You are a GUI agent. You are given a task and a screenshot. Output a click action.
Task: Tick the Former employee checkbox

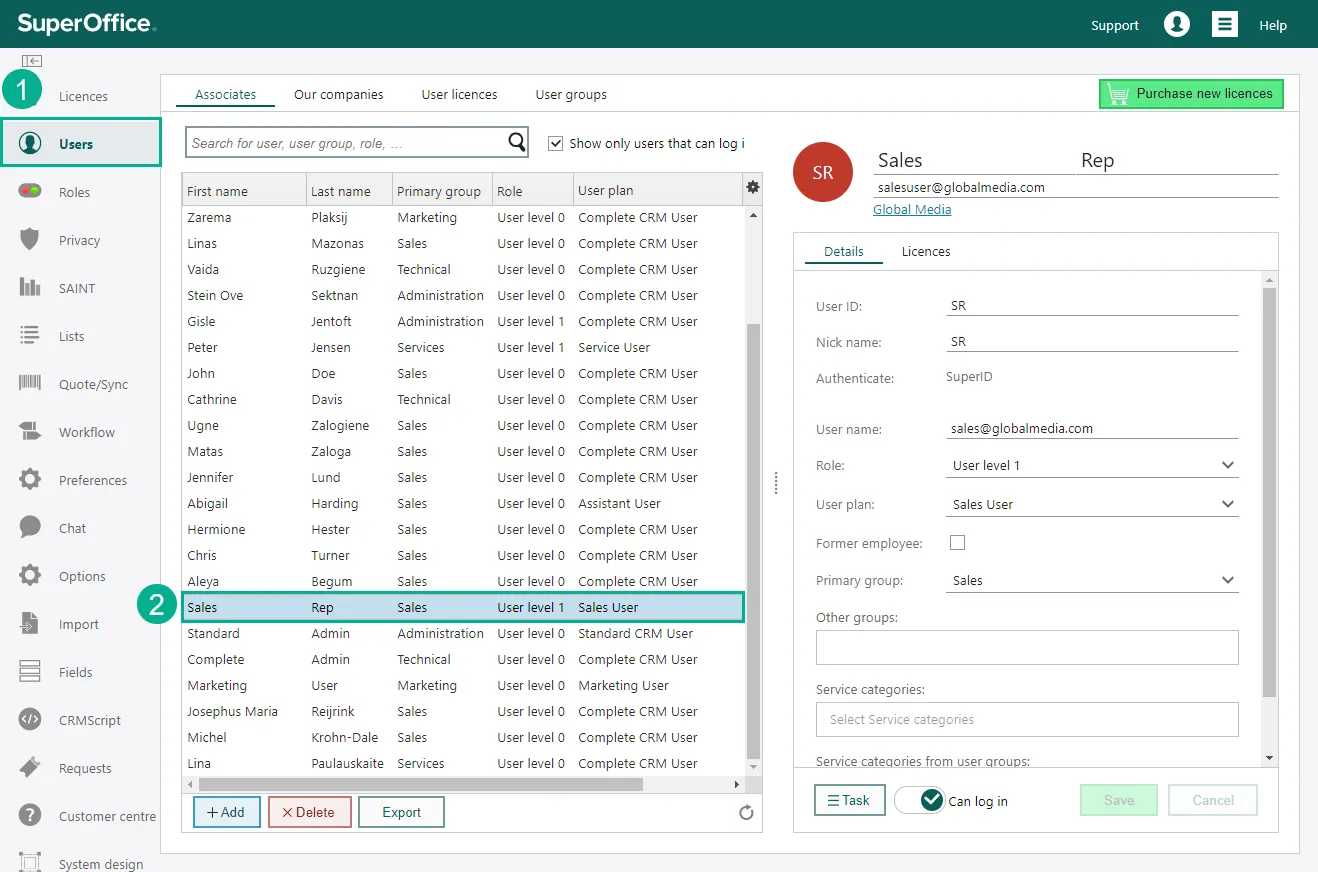coord(957,543)
